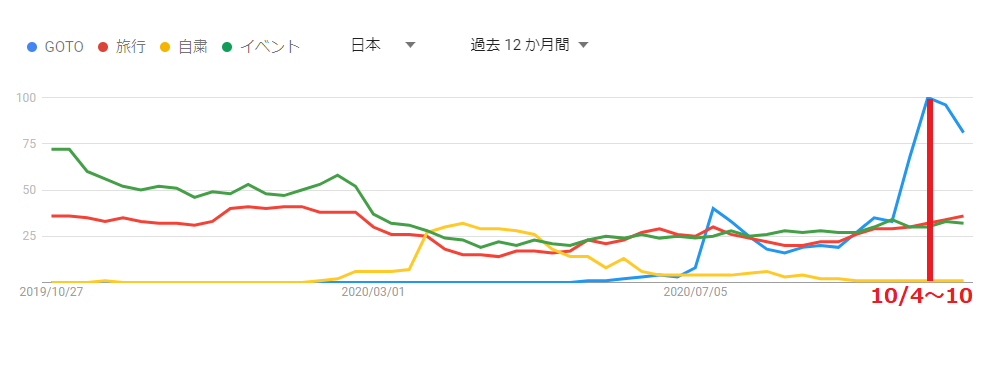
Task: Select the GOTO legend label
Action: [64, 47]
